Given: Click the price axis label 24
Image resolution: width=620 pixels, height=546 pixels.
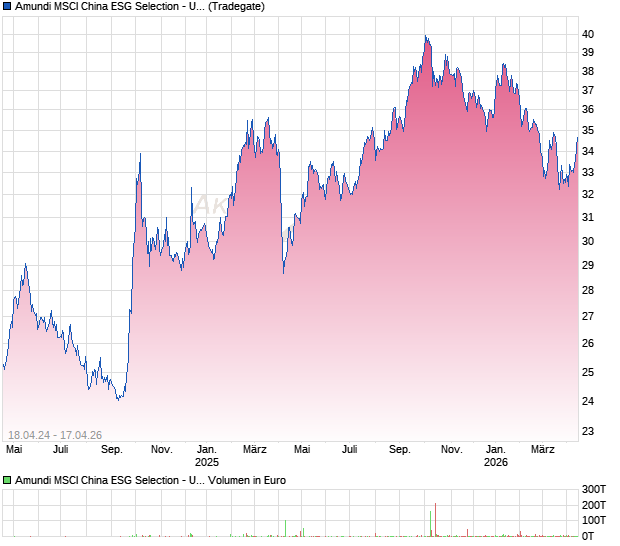Looking at the screenshot, I should tap(588, 401).
